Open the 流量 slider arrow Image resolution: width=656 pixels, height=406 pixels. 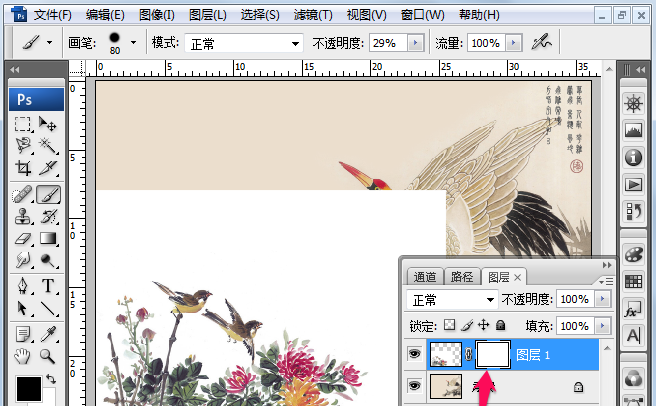coord(513,43)
